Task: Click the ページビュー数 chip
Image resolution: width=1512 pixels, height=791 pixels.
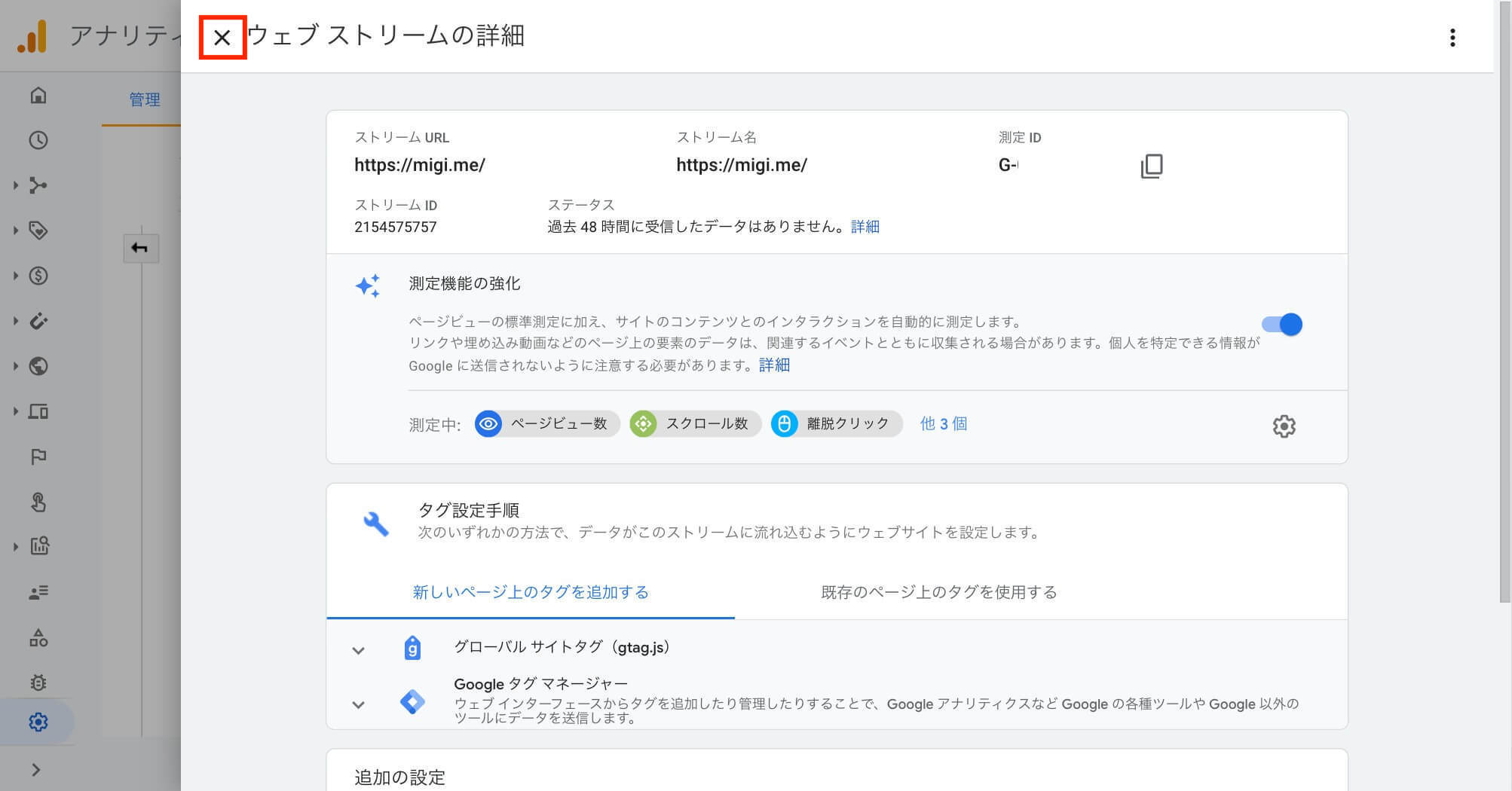Action: pos(547,424)
